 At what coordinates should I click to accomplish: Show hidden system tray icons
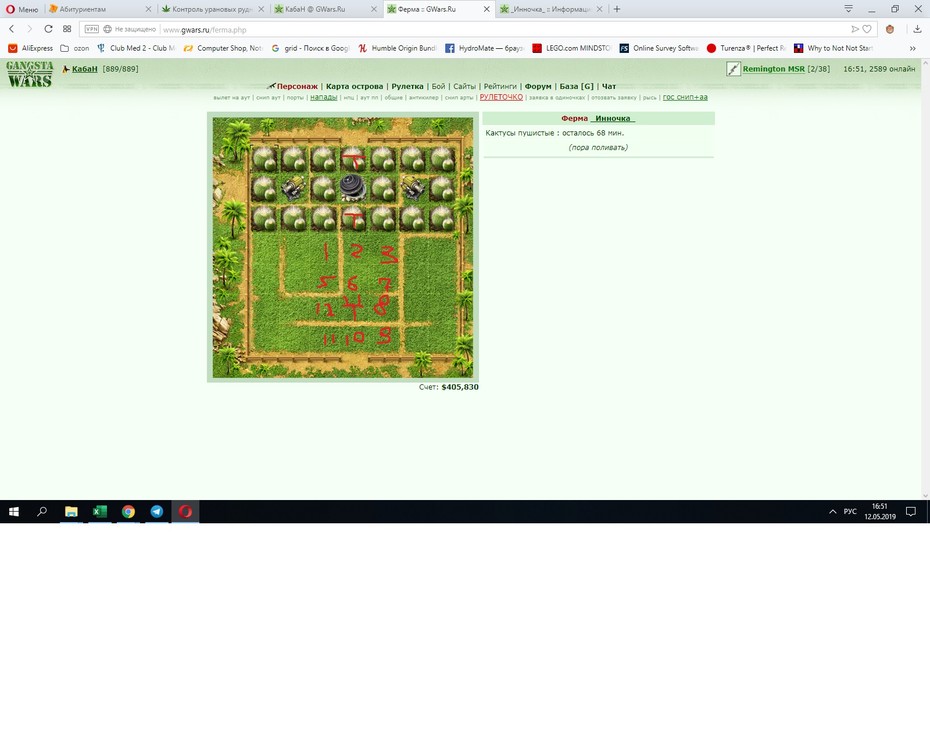click(832, 511)
